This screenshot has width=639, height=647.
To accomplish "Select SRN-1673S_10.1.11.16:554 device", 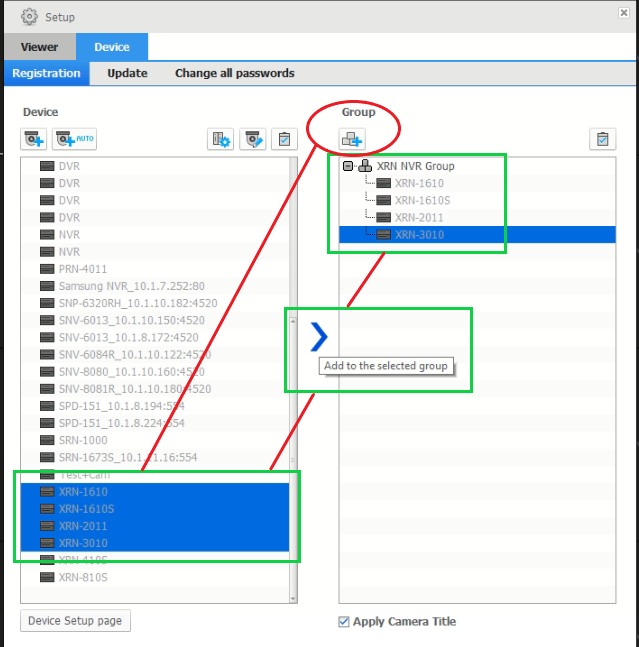I will tap(155, 457).
